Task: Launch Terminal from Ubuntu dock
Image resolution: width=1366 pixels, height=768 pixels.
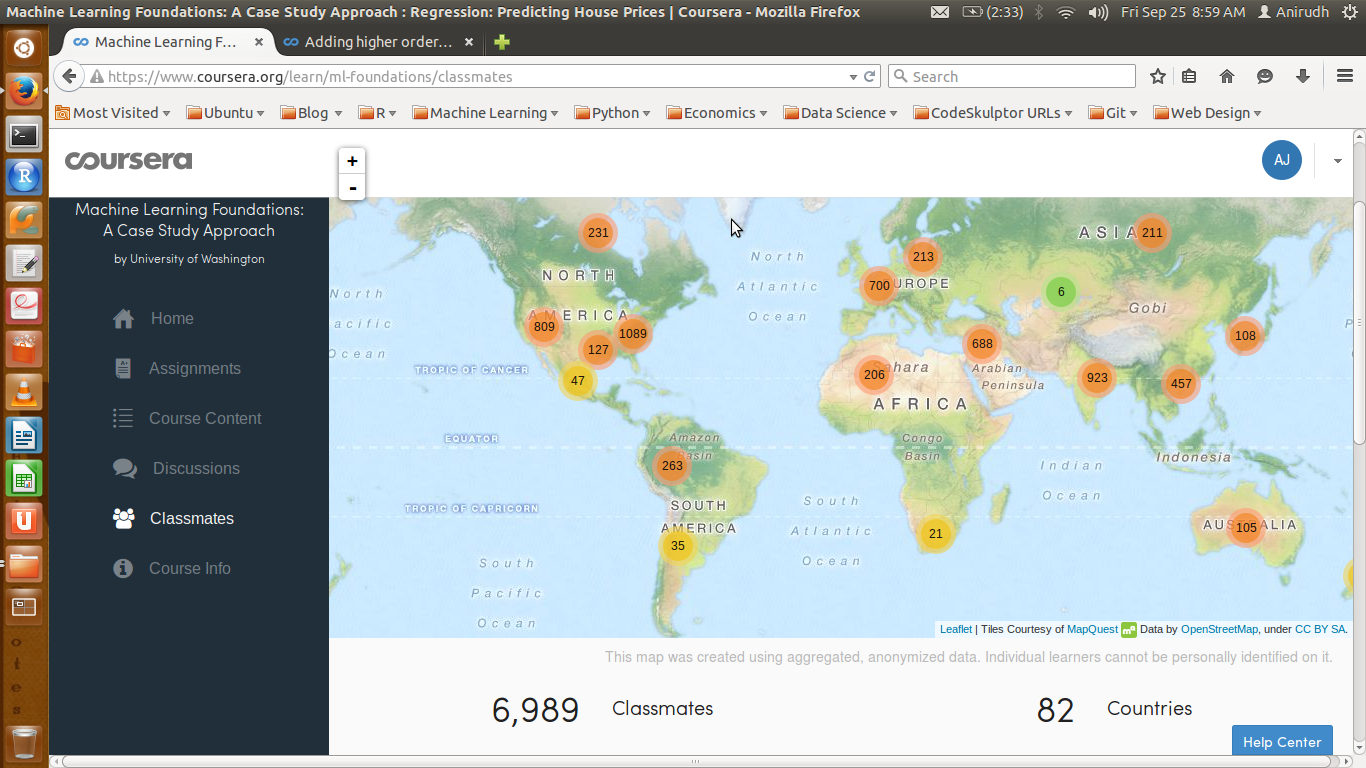Action: click(24, 134)
